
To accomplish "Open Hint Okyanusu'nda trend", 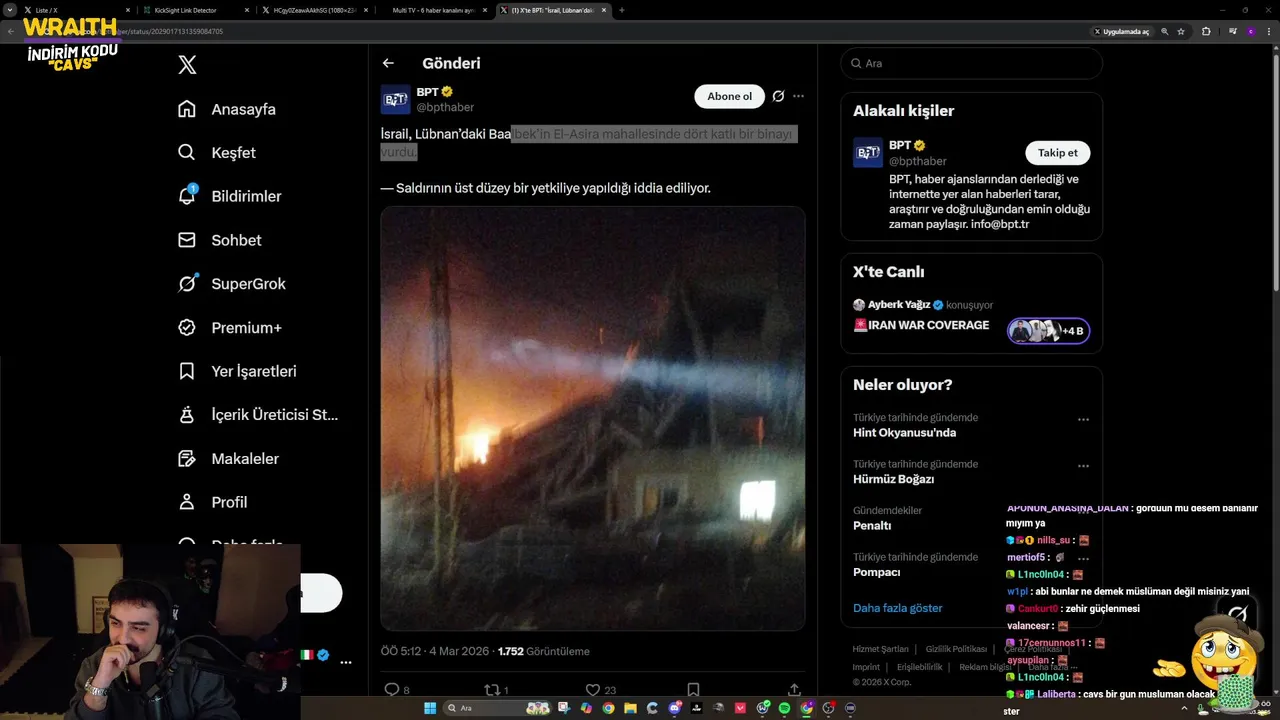I will (x=904, y=433).
